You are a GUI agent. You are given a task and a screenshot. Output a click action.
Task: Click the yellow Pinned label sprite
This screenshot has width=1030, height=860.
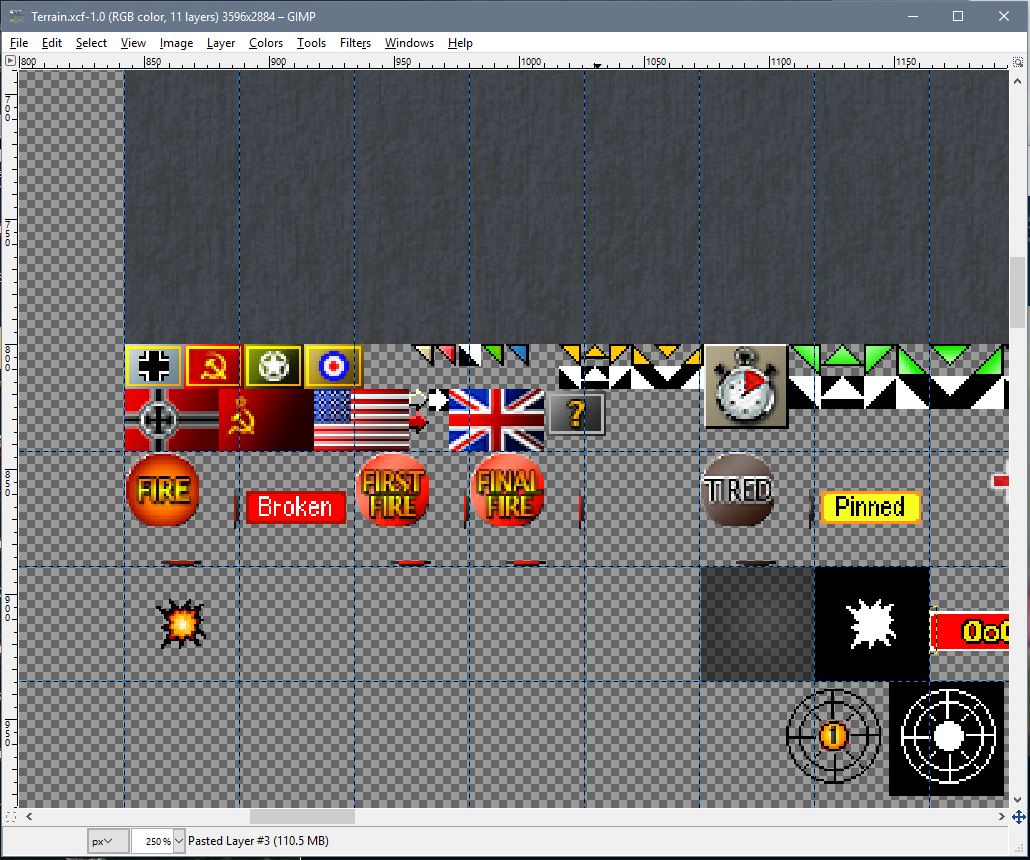870,507
